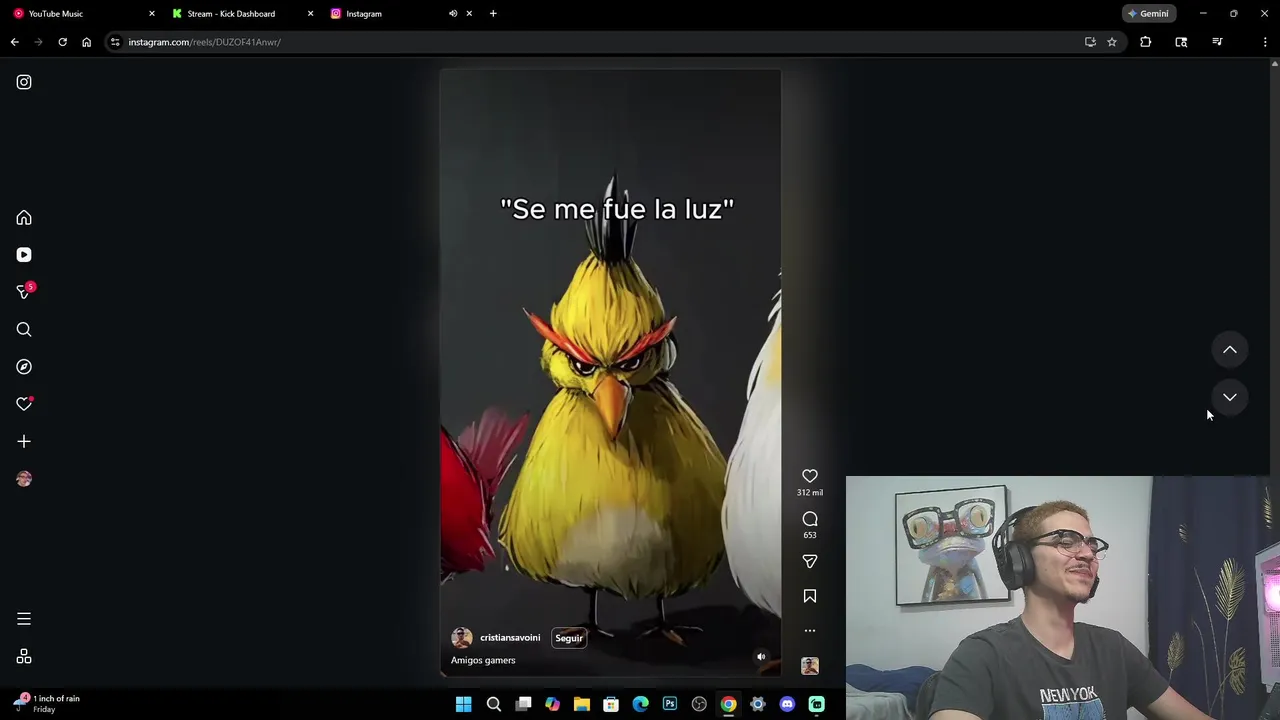The width and height of the screenshot is (1280, 720).
Task: Open the Explore compass icon
Action: (24, 367)
